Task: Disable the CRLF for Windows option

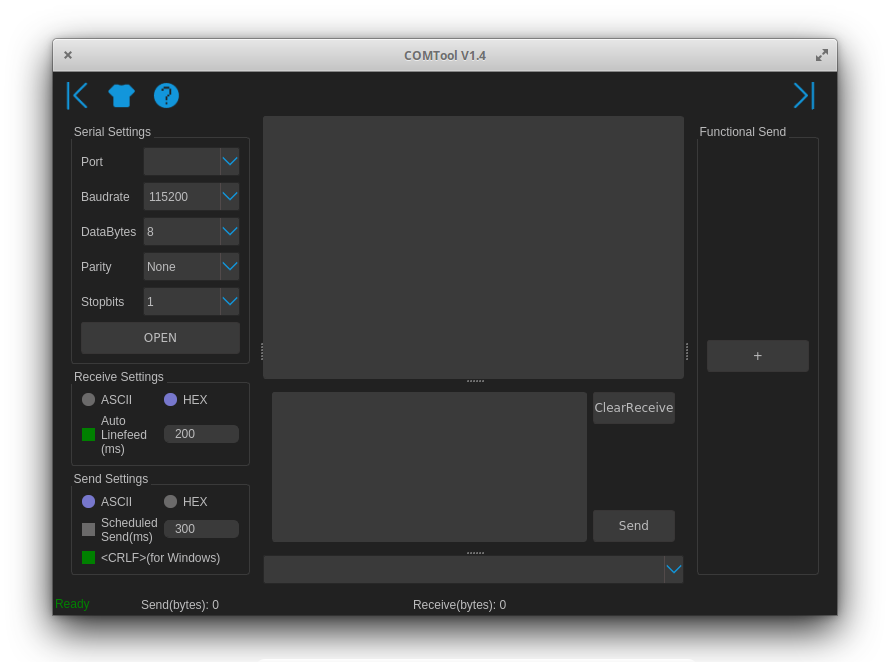Action: [88, 557]
